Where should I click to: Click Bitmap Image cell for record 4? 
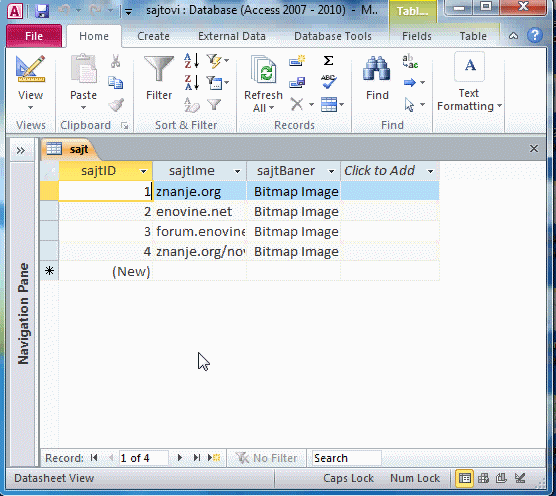pyautogui.click(x=294, y=252)
